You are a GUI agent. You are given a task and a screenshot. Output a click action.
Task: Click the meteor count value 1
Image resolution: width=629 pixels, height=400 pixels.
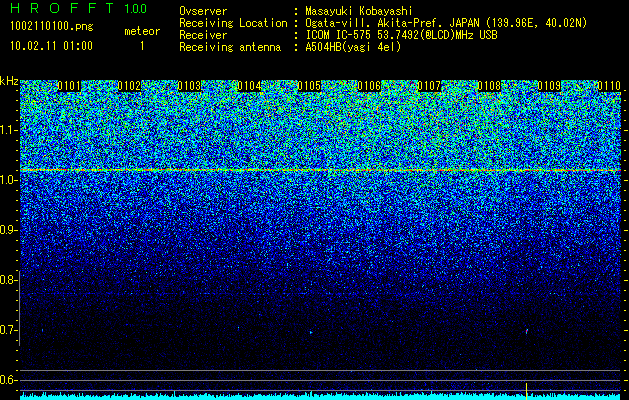(142, 46)
